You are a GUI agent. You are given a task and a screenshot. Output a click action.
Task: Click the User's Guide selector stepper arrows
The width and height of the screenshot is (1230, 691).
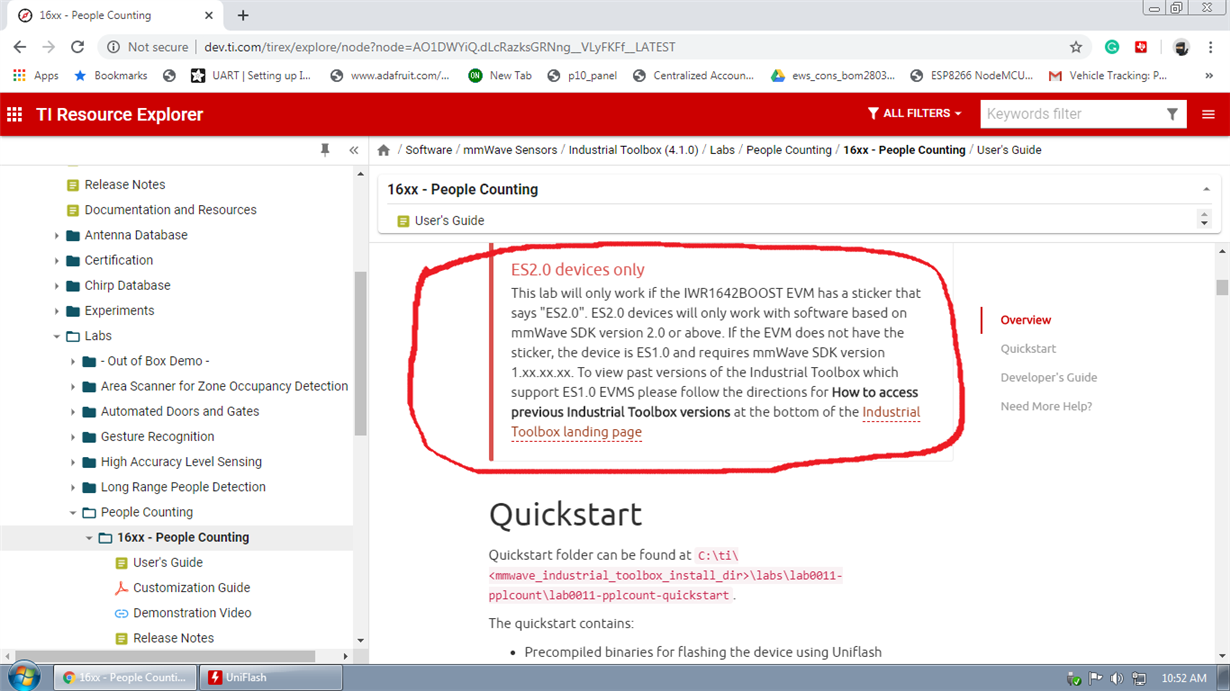click(x=1204, y=219)
